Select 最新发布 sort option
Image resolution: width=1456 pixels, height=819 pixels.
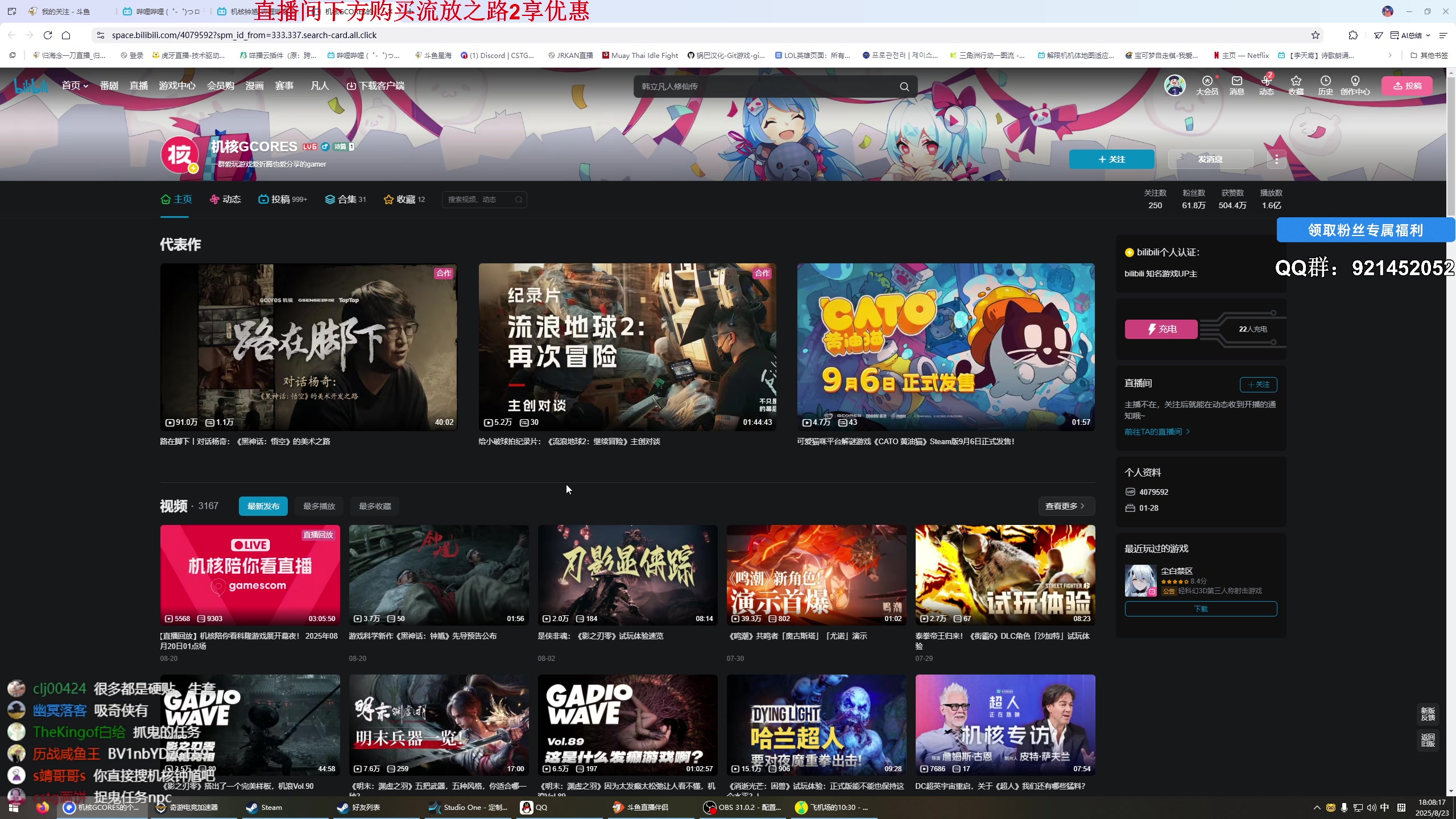263,506
